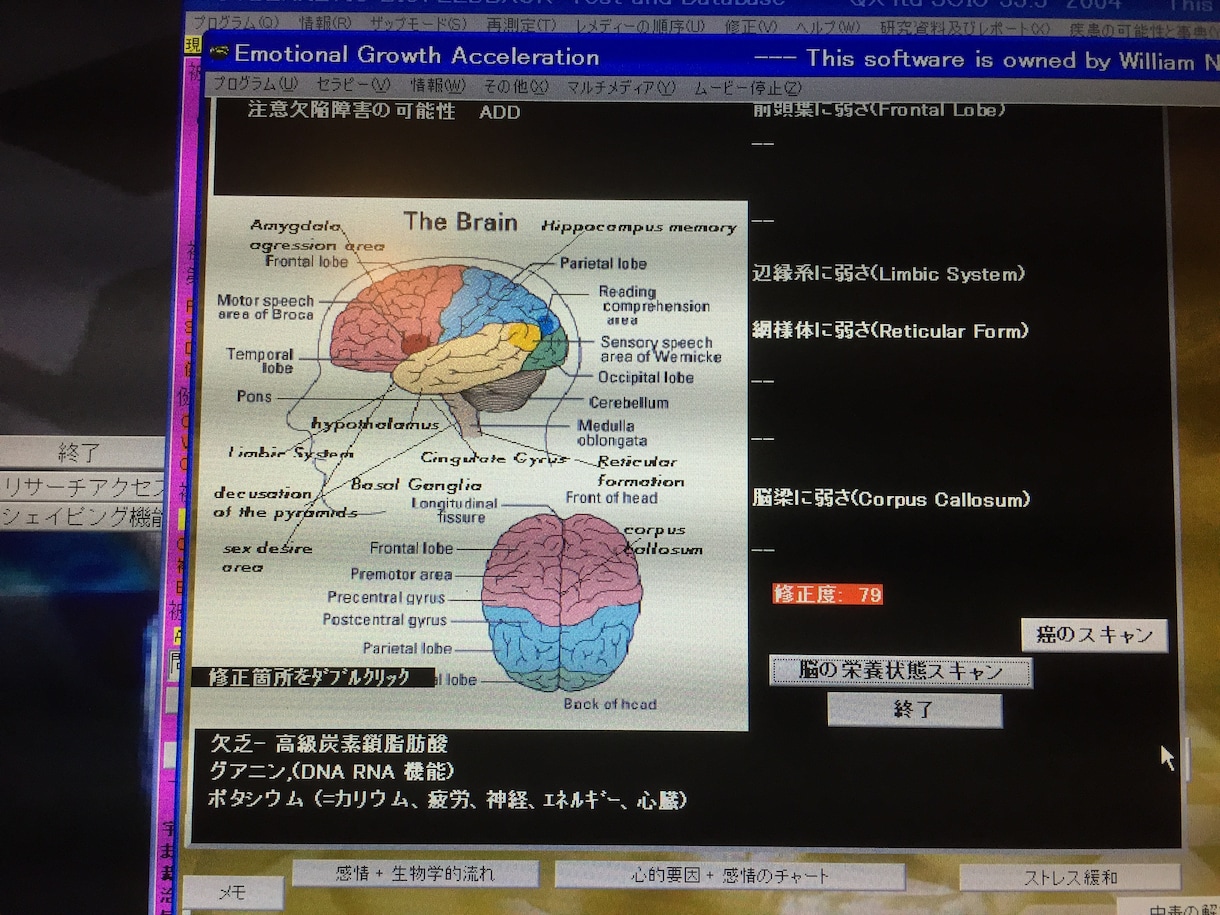This screenshot has height=915, width=1220.
Task: Open the マルチメディア(Y) menu
Action: [621, 88]
